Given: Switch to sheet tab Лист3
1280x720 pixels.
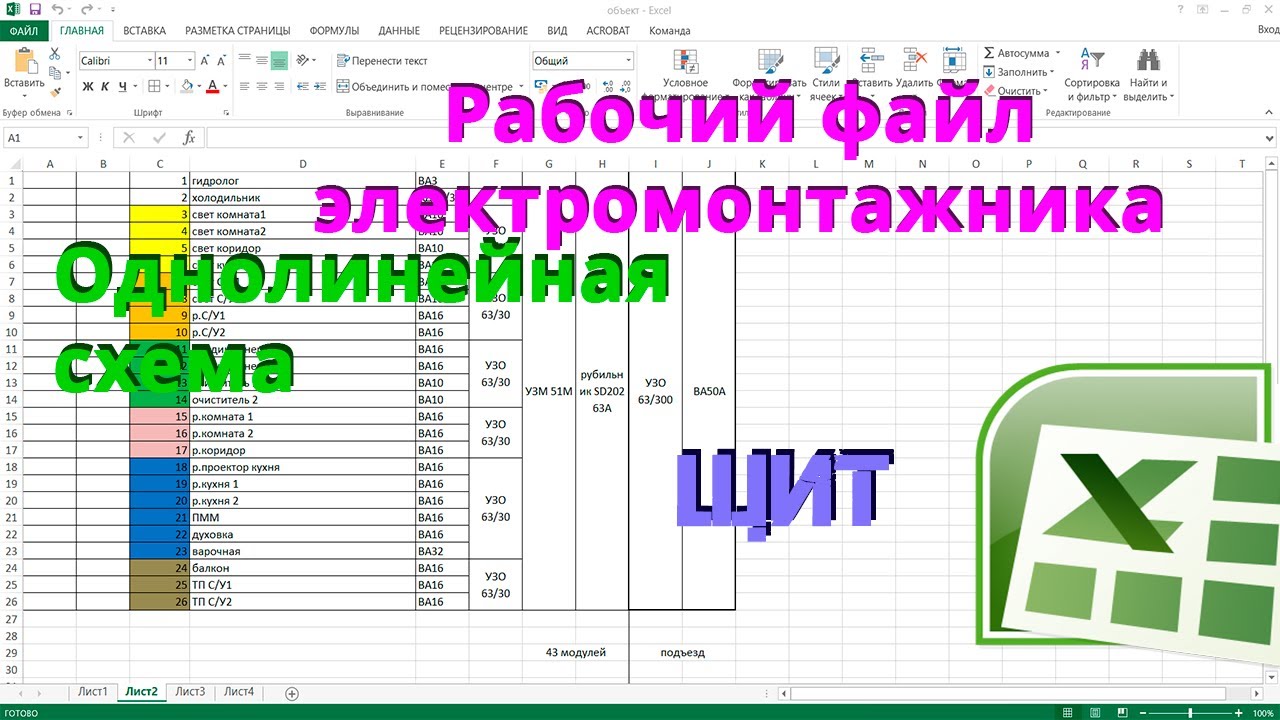Looking at the screenshot, I should pyautogui.click(x=190, y=692).
